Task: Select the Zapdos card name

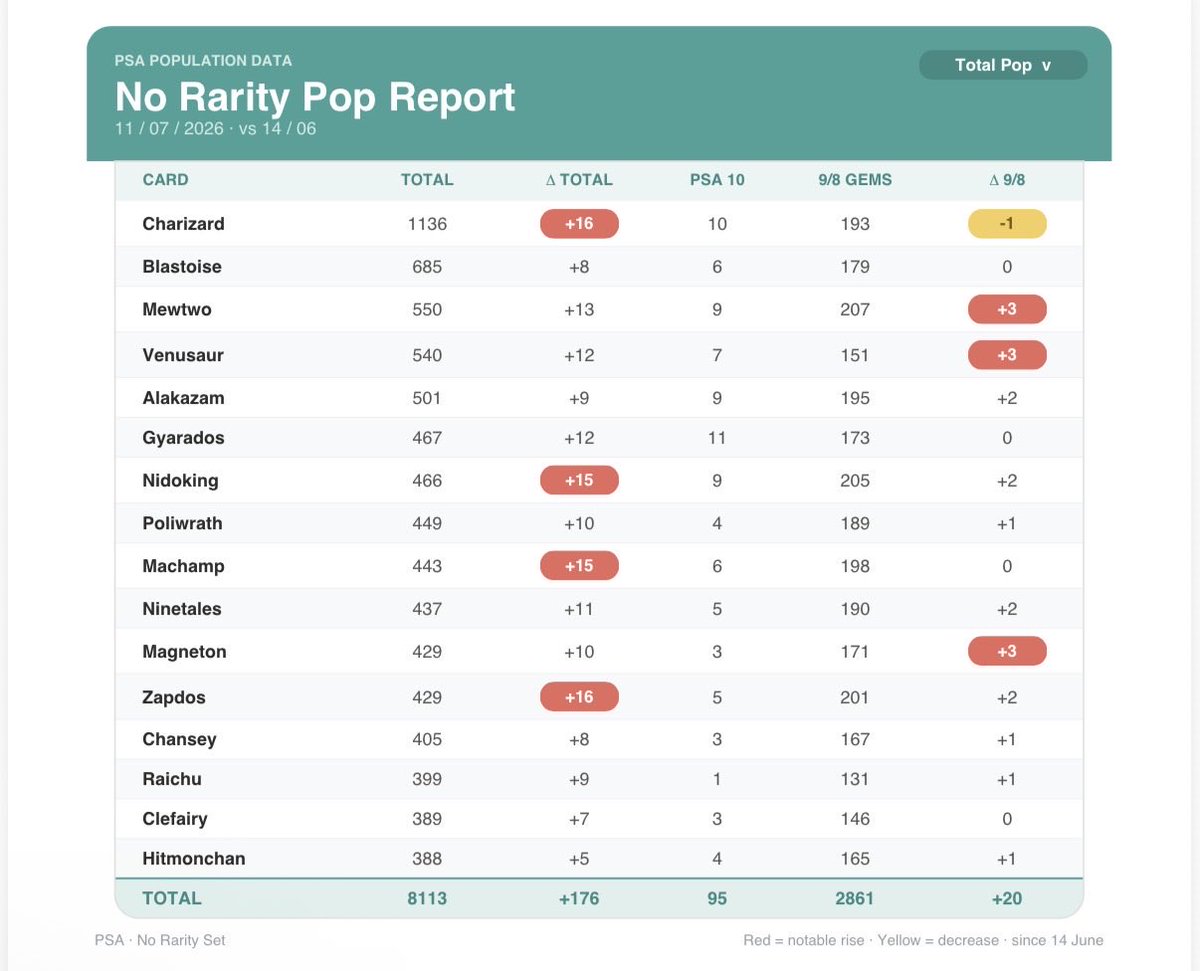Action: pyautogui.click(x=175, y=697)
